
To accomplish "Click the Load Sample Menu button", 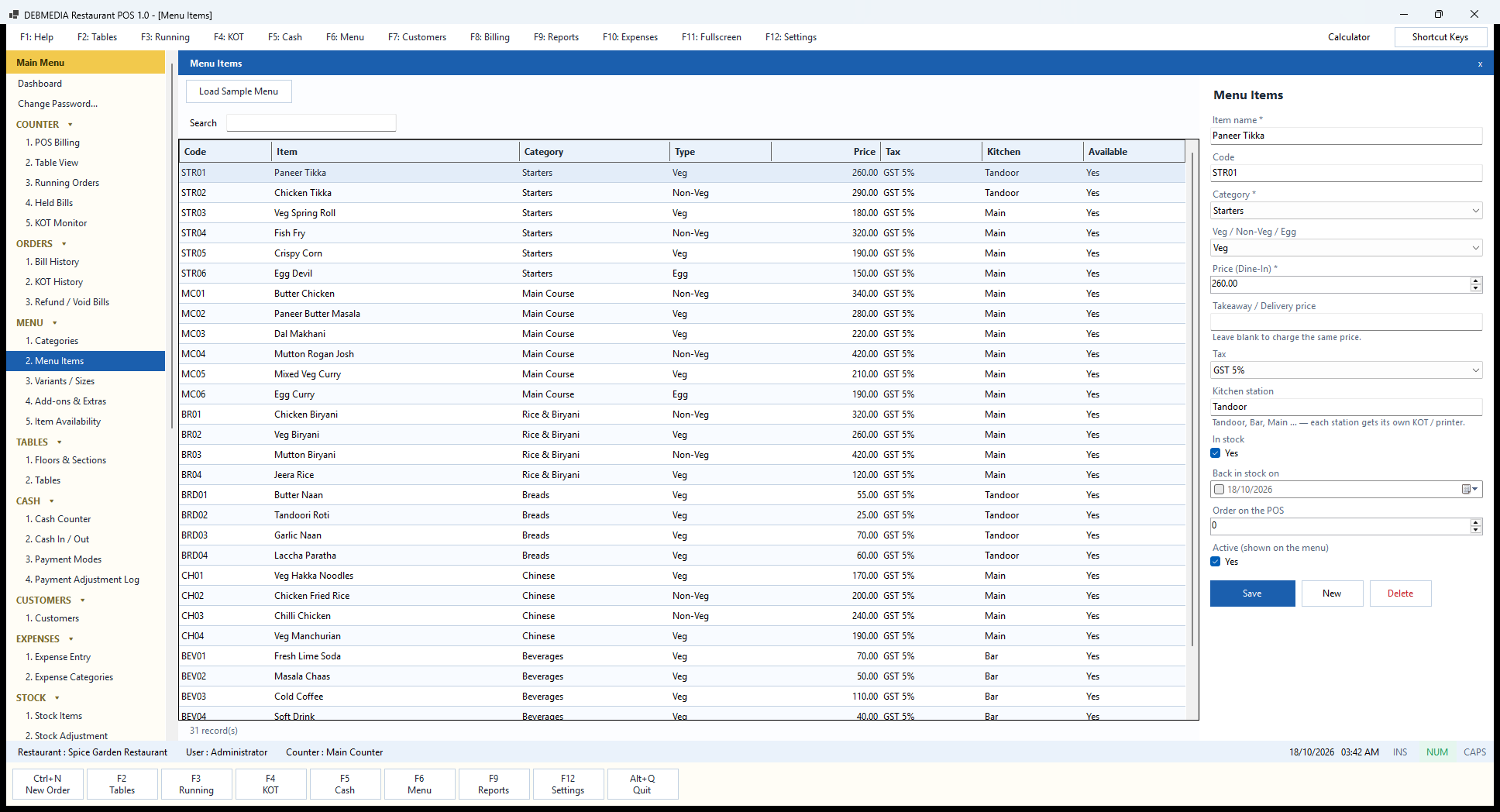I will click(239, 91).
